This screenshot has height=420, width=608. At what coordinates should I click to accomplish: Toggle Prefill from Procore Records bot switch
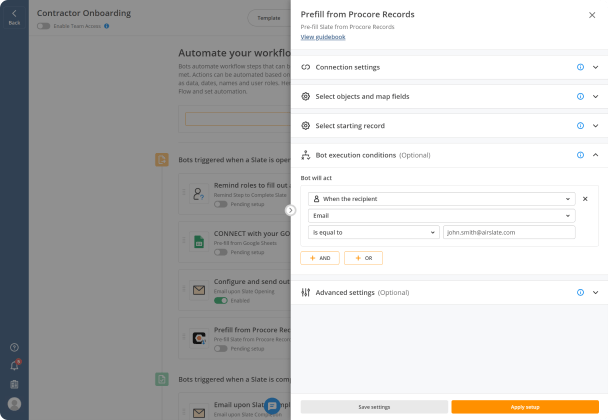coord(221,349)
